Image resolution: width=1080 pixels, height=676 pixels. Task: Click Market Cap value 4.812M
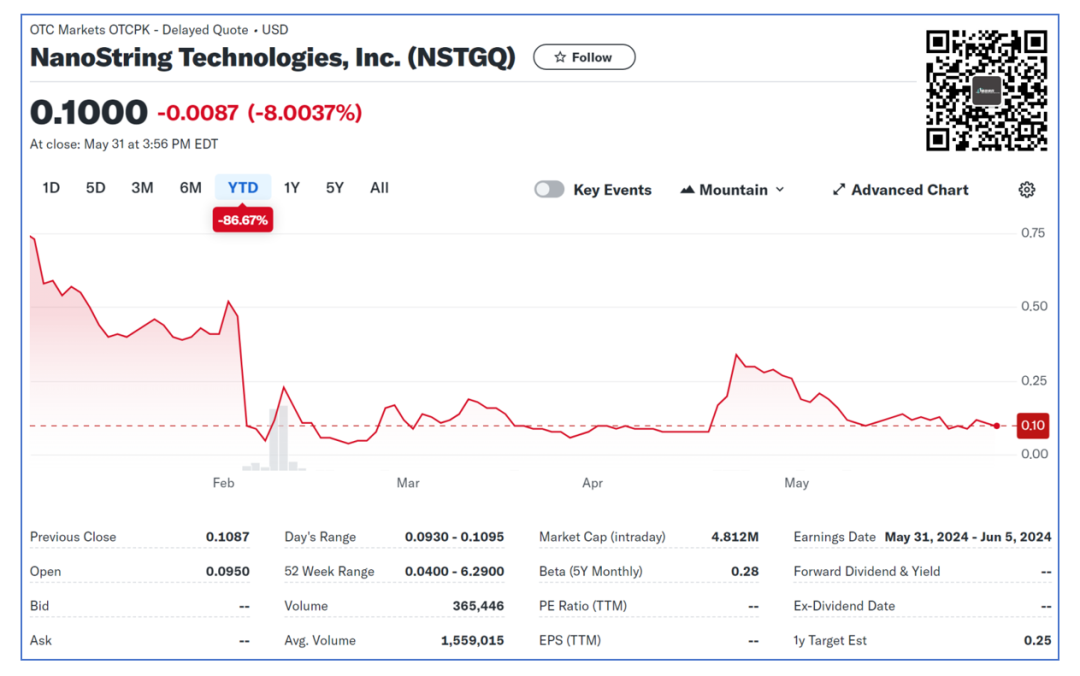(x=735, y=537)
